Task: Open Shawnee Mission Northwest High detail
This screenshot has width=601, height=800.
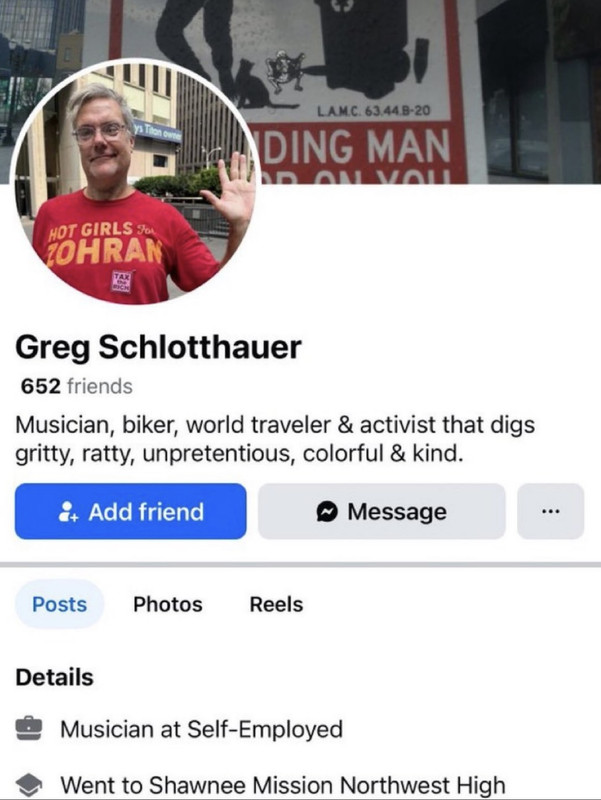Action: point(283,785)
